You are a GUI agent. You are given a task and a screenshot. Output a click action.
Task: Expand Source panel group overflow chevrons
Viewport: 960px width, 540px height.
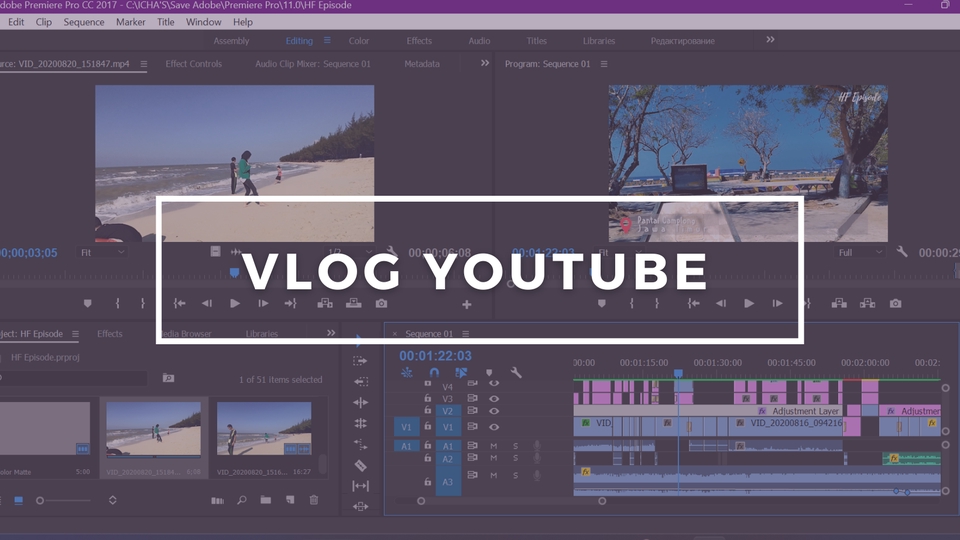[485, 63]
